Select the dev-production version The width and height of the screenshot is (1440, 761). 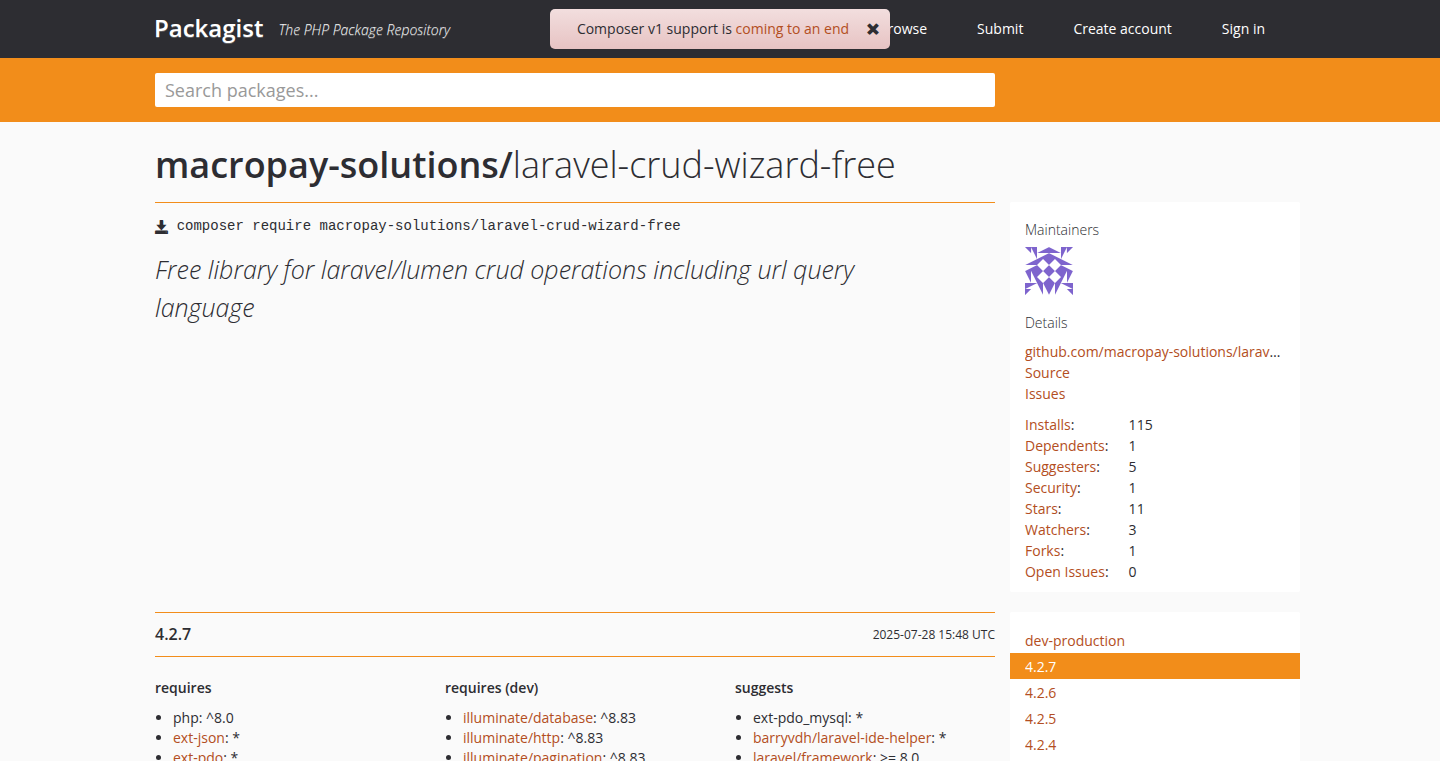click(1075, 641)
